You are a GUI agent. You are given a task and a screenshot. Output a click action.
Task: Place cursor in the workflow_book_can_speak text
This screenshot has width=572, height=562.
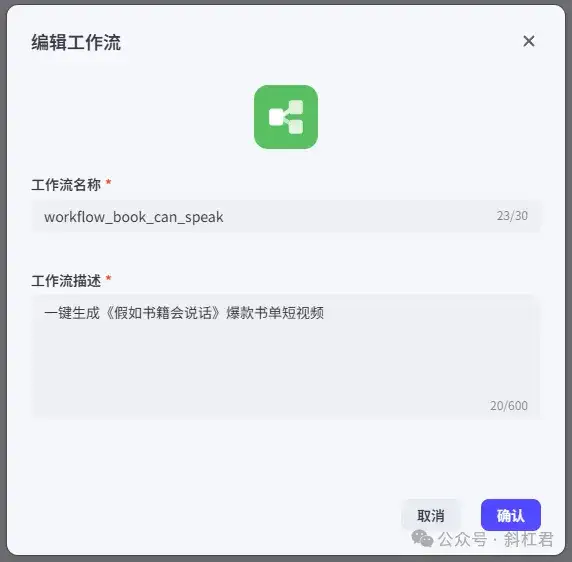[x=134, y=217]
